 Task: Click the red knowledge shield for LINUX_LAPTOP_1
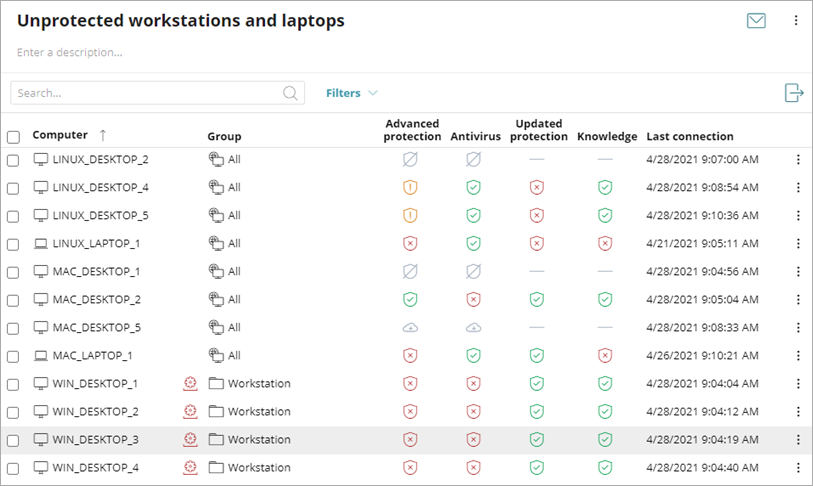pos(604,243)
